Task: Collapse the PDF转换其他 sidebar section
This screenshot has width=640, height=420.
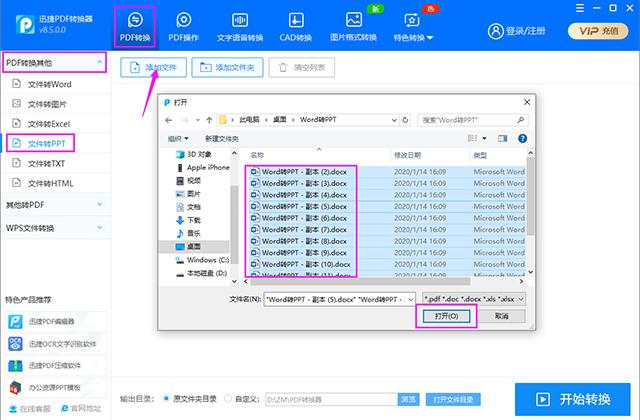Action: coord(54,62)
